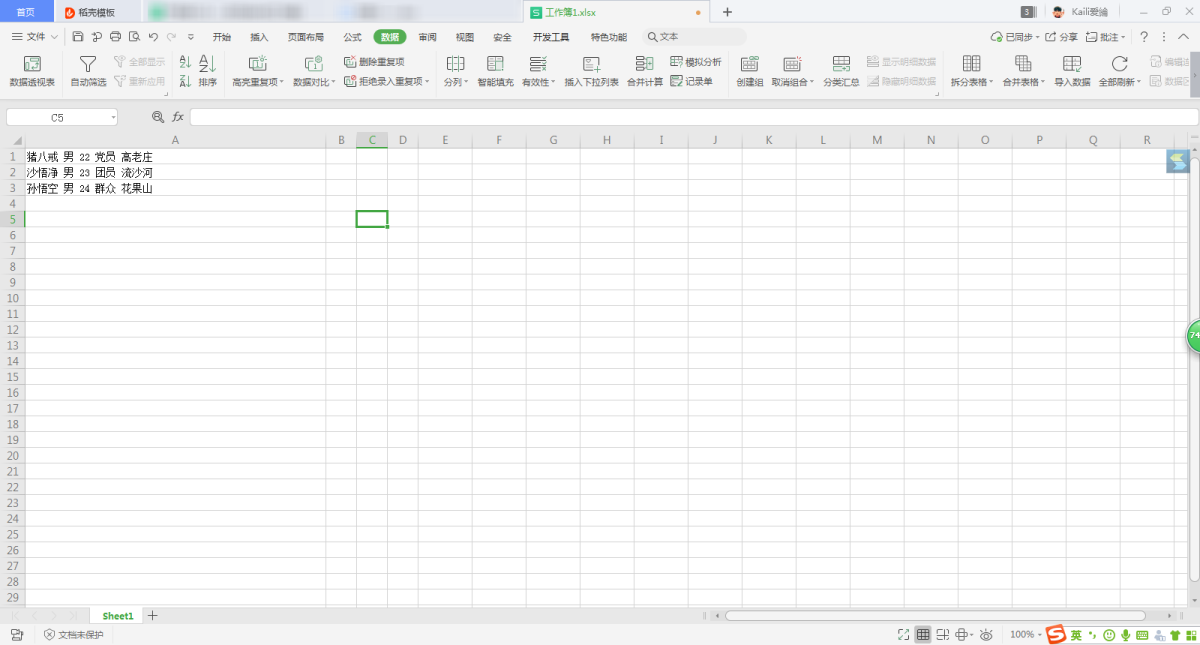Click the 创建组 create group icon
Viewport: 1200px width, 645px height.
tap(749, 64)
